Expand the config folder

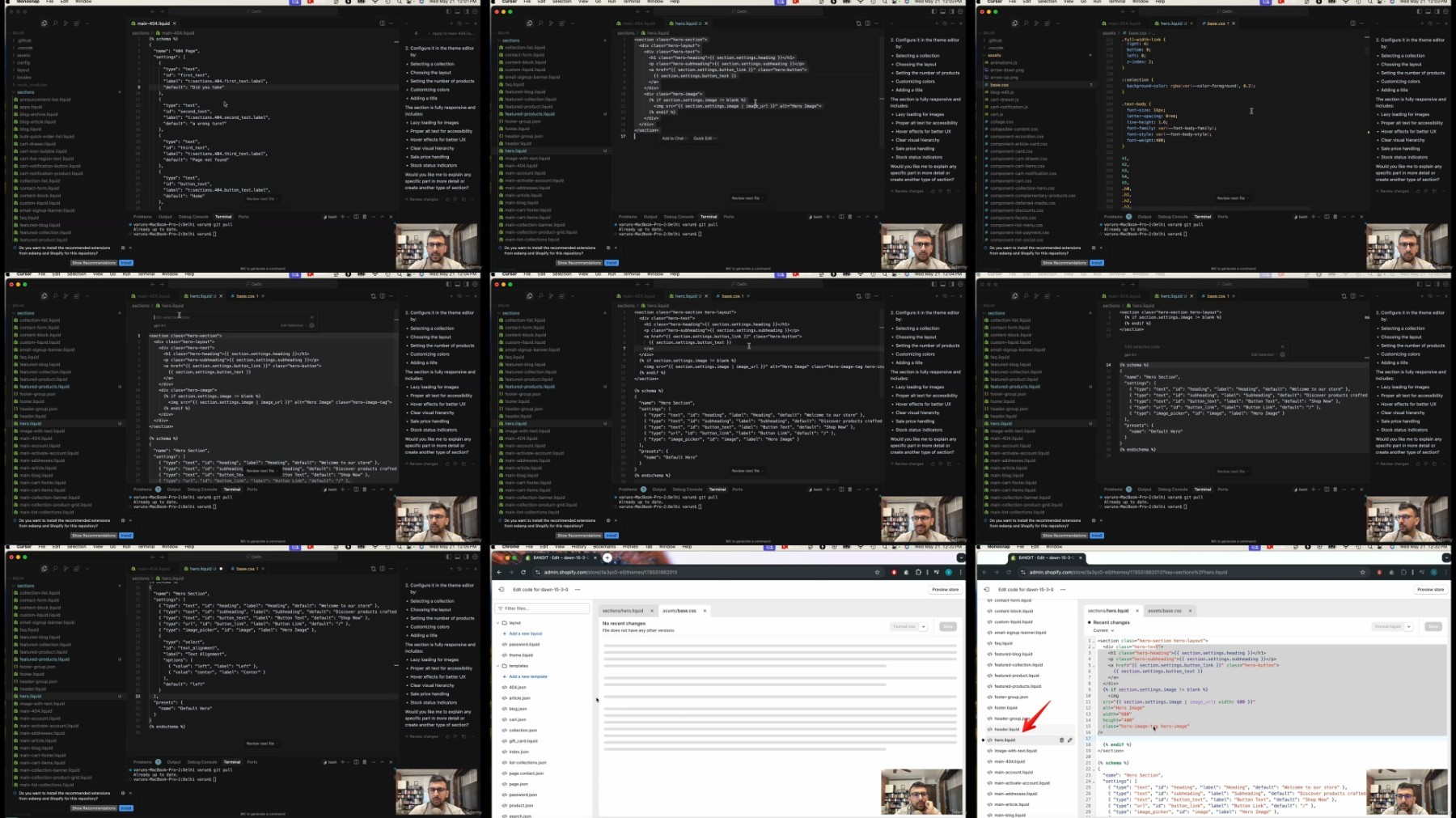click(23, 62)
